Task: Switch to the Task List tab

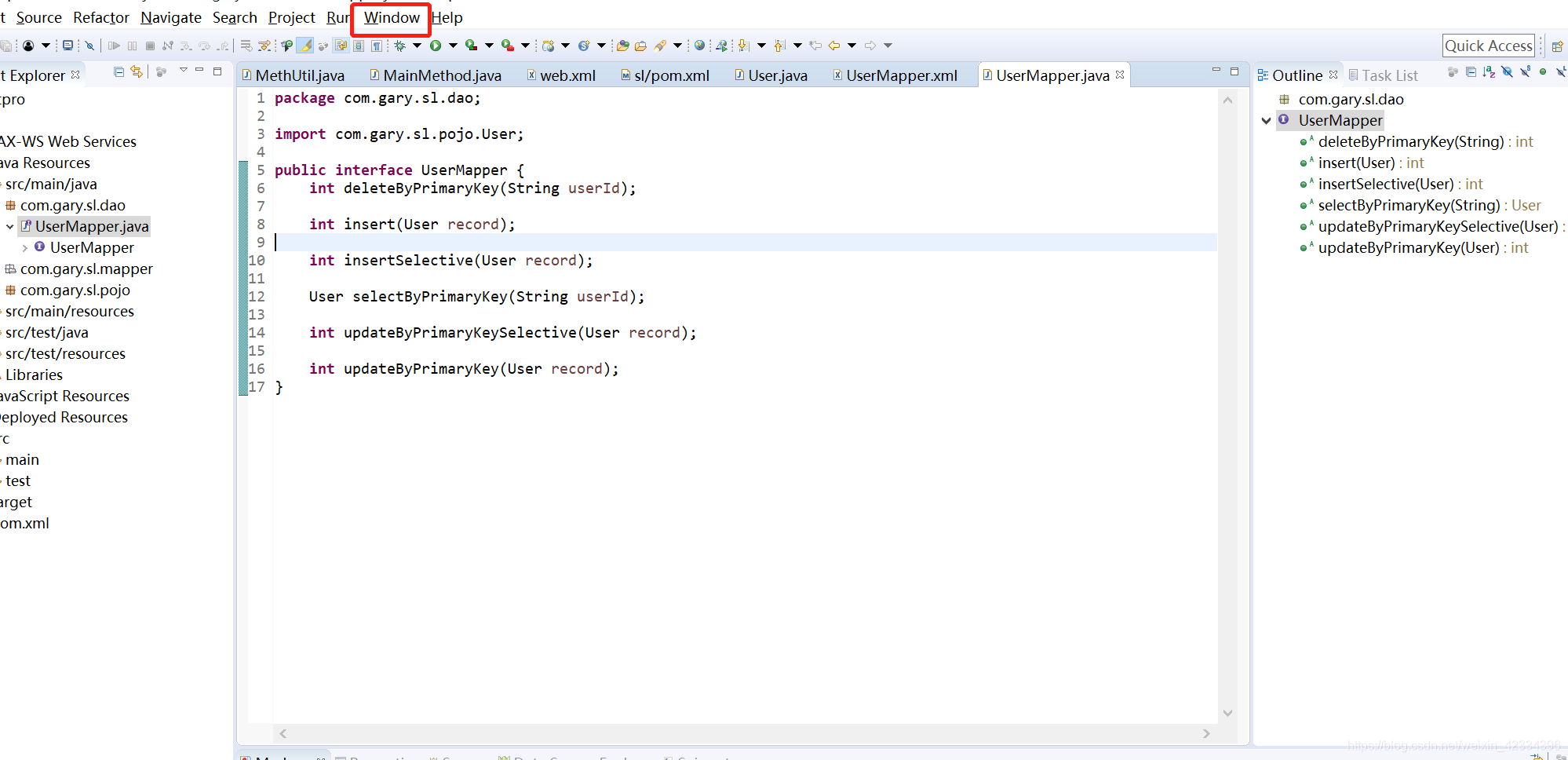Action: tap(1383, 75)
